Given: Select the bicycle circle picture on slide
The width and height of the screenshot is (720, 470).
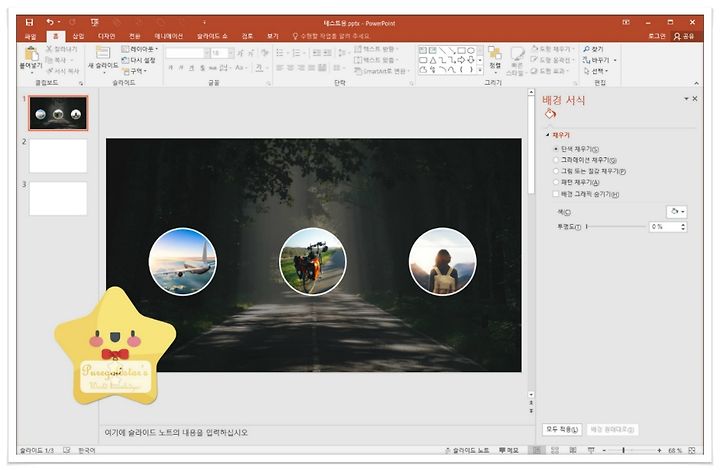Looking at the screenshot, I should tap(313, 261).
